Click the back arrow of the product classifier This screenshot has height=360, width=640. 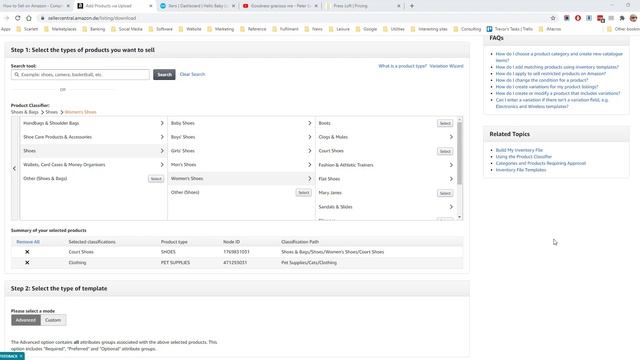point(14,168)
